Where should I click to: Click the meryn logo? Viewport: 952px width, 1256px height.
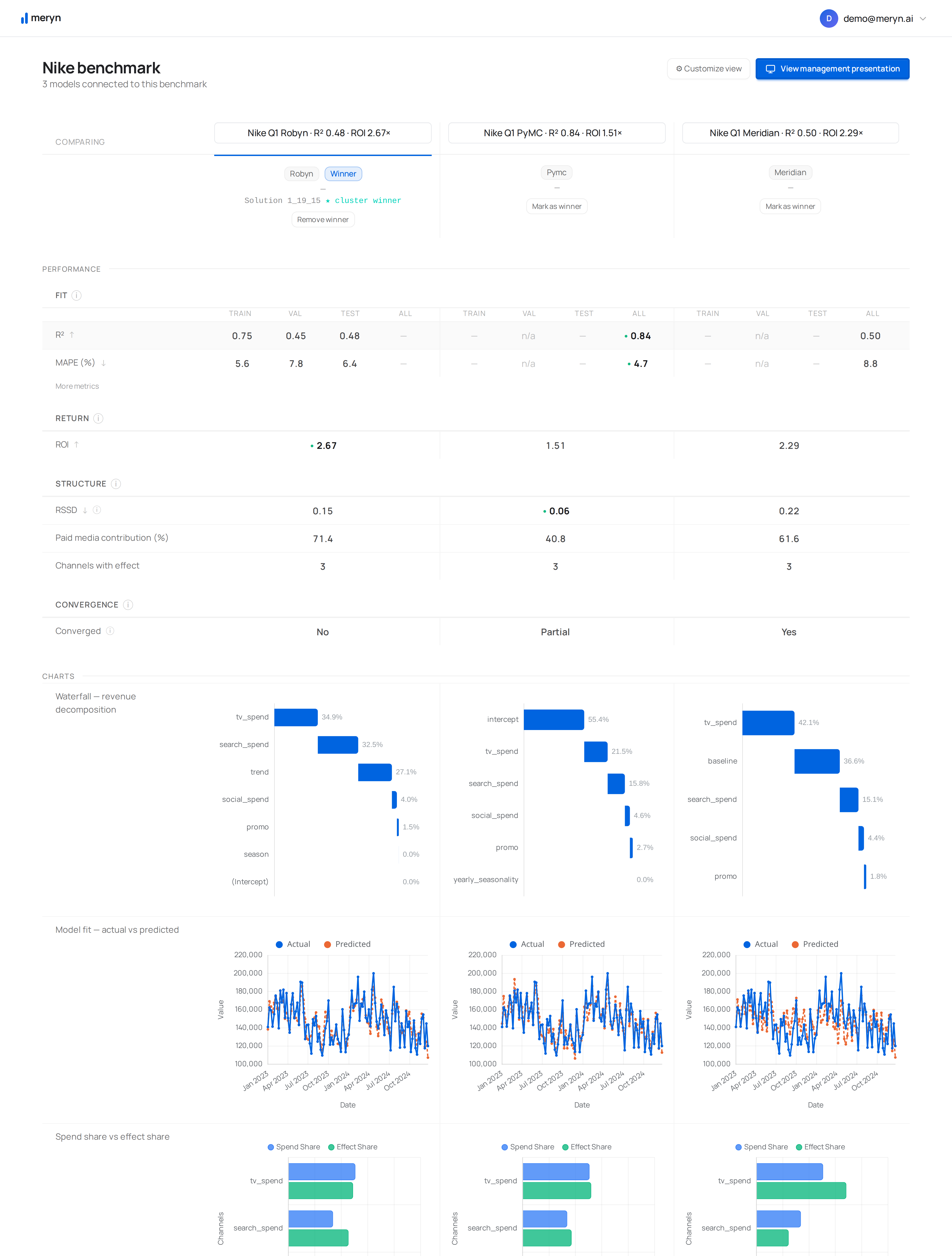click(41, 18)
